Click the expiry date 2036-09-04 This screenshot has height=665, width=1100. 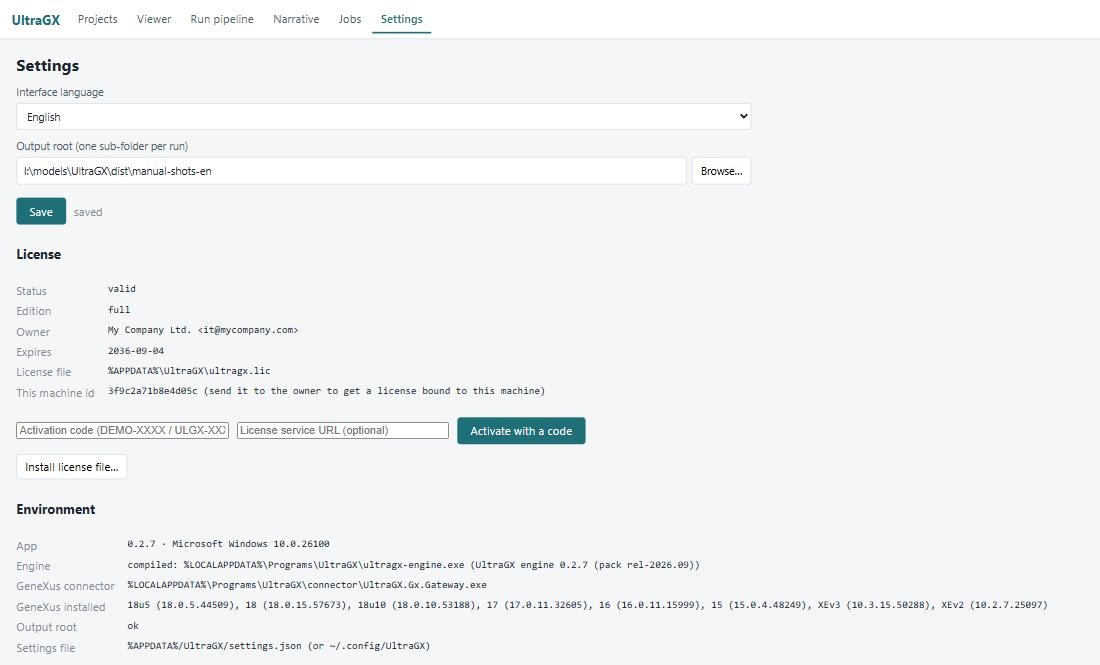pos(136,351)
